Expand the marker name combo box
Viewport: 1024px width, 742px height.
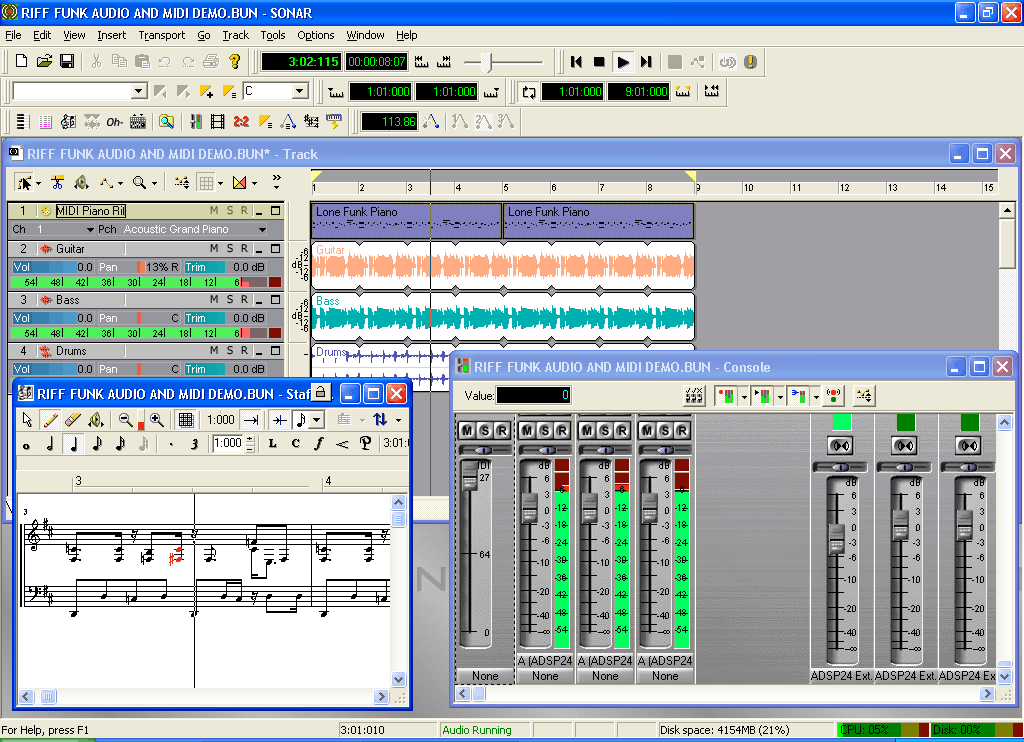[139, 92]
